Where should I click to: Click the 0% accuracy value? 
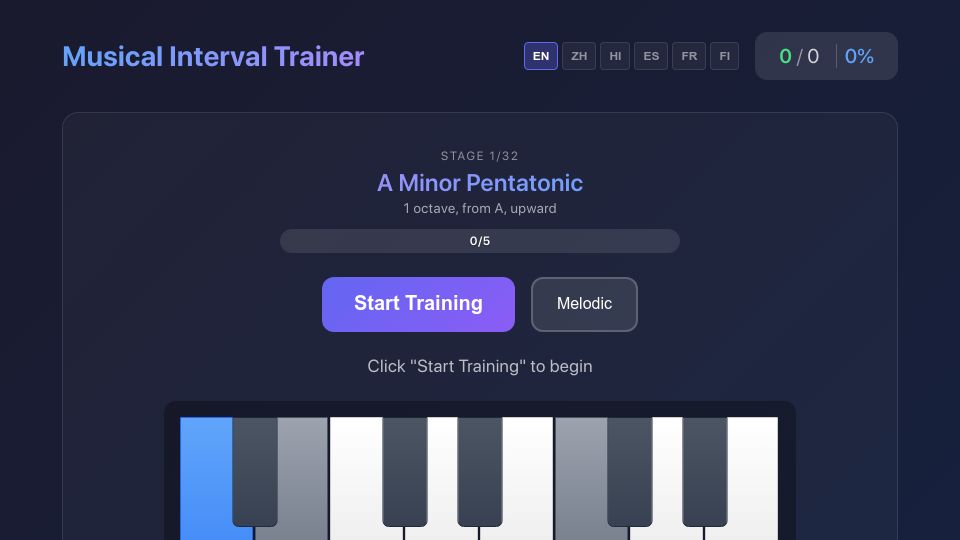[x=859, y=56]
